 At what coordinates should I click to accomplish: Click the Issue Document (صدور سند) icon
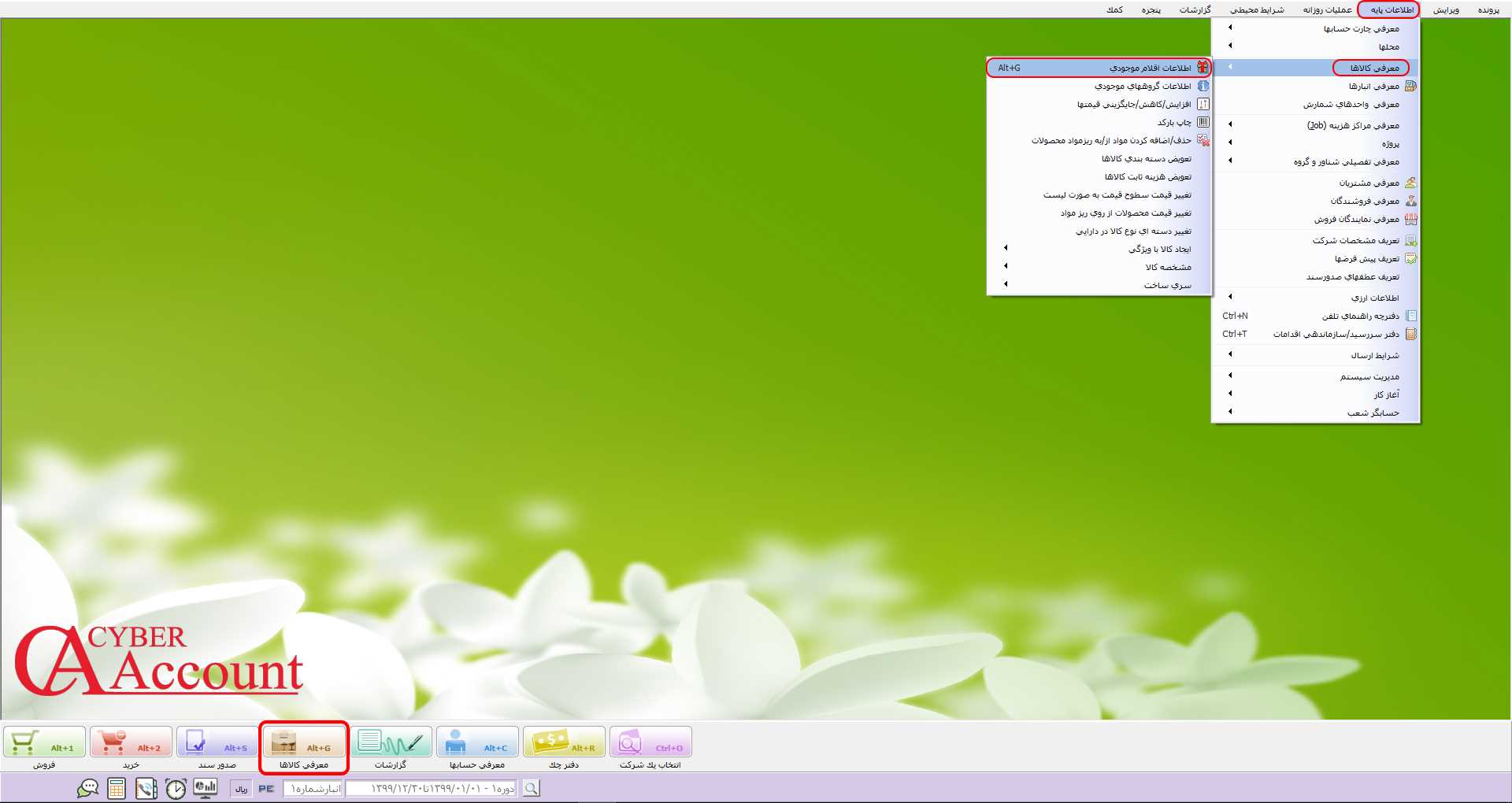tap(217, 742)
